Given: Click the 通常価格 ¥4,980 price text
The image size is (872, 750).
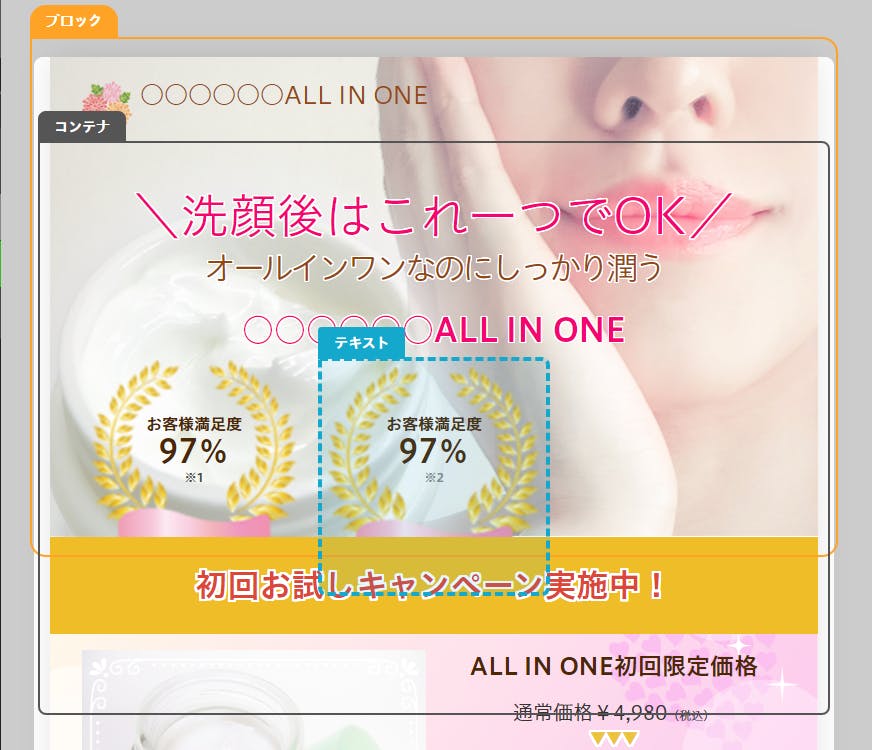Looking at the screenshot, I should pos(610,712).
